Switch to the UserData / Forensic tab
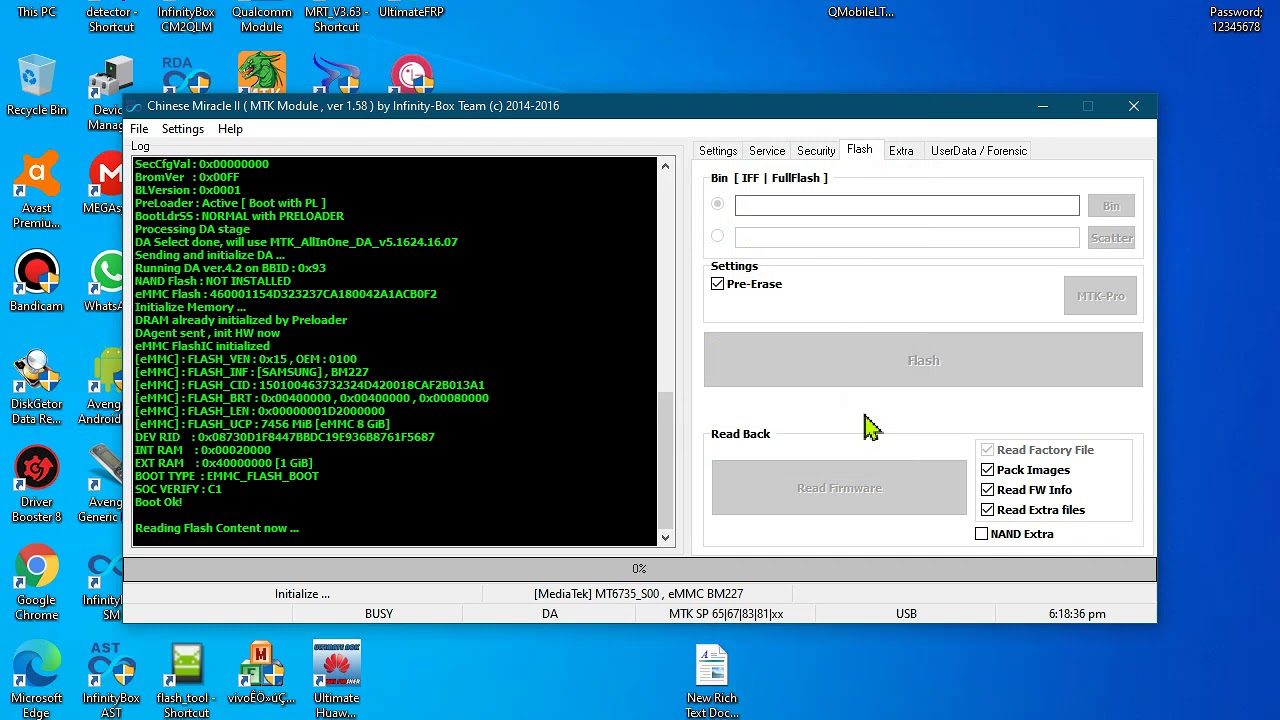1280x720 pixels. 978,151
